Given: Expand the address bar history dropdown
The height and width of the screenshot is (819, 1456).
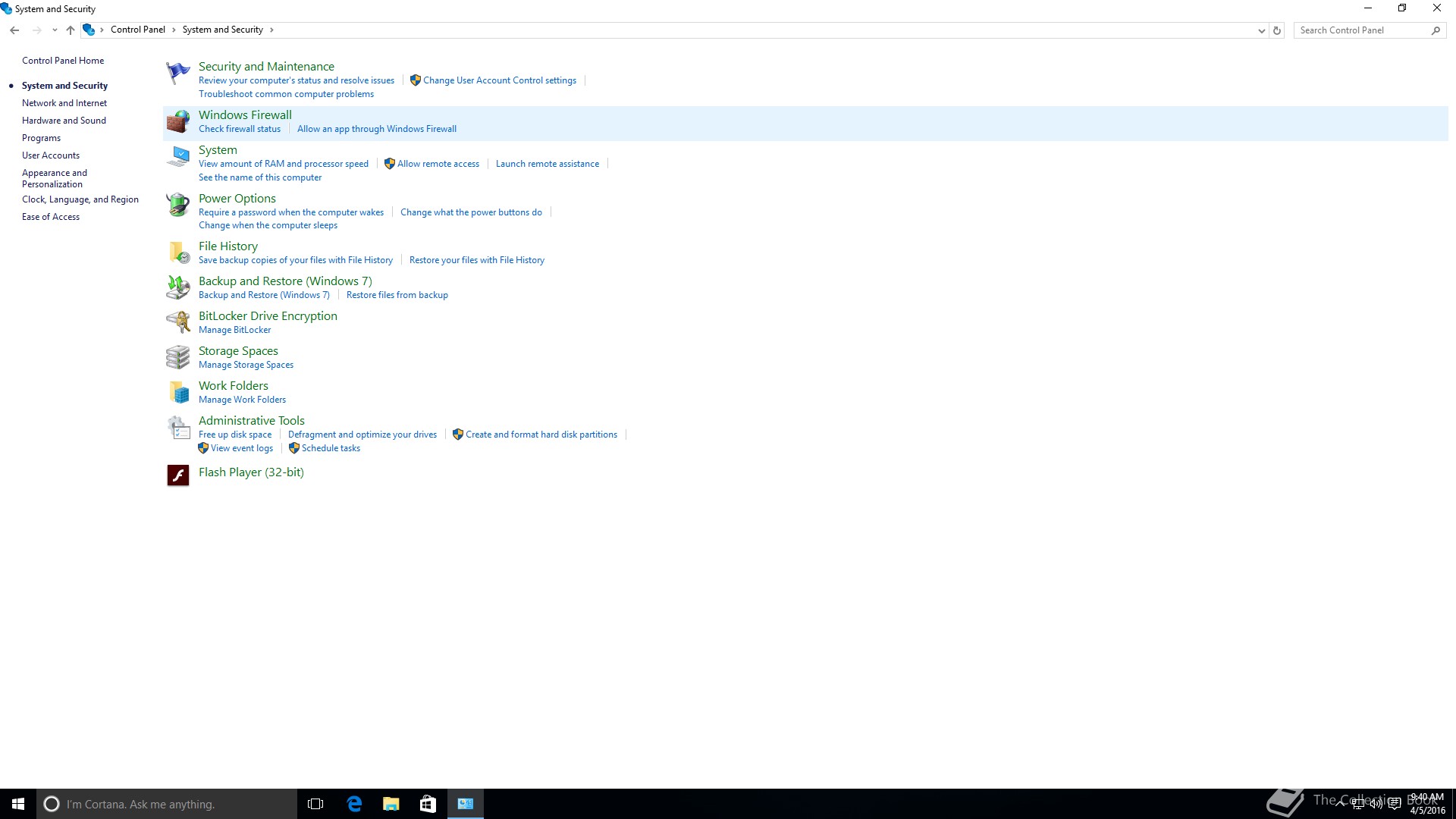Looking at the screenshot, I should [x=1261, y=31].
